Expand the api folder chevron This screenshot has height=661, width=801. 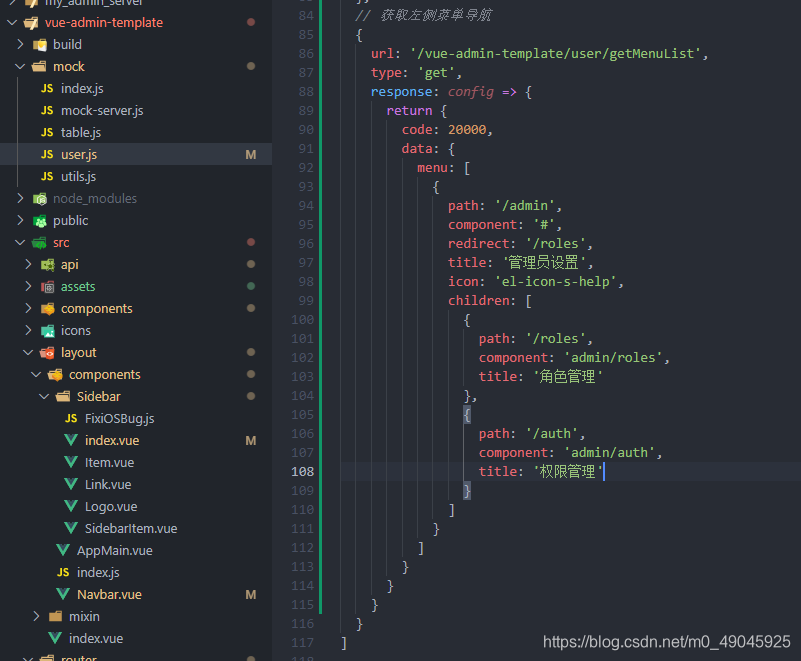28,264
